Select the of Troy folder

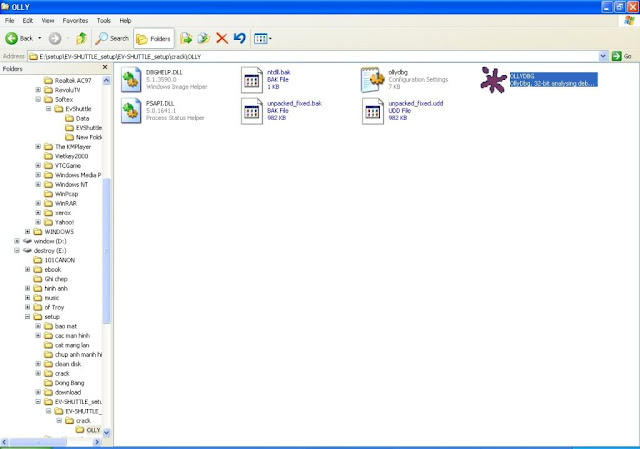coord(49,307)
